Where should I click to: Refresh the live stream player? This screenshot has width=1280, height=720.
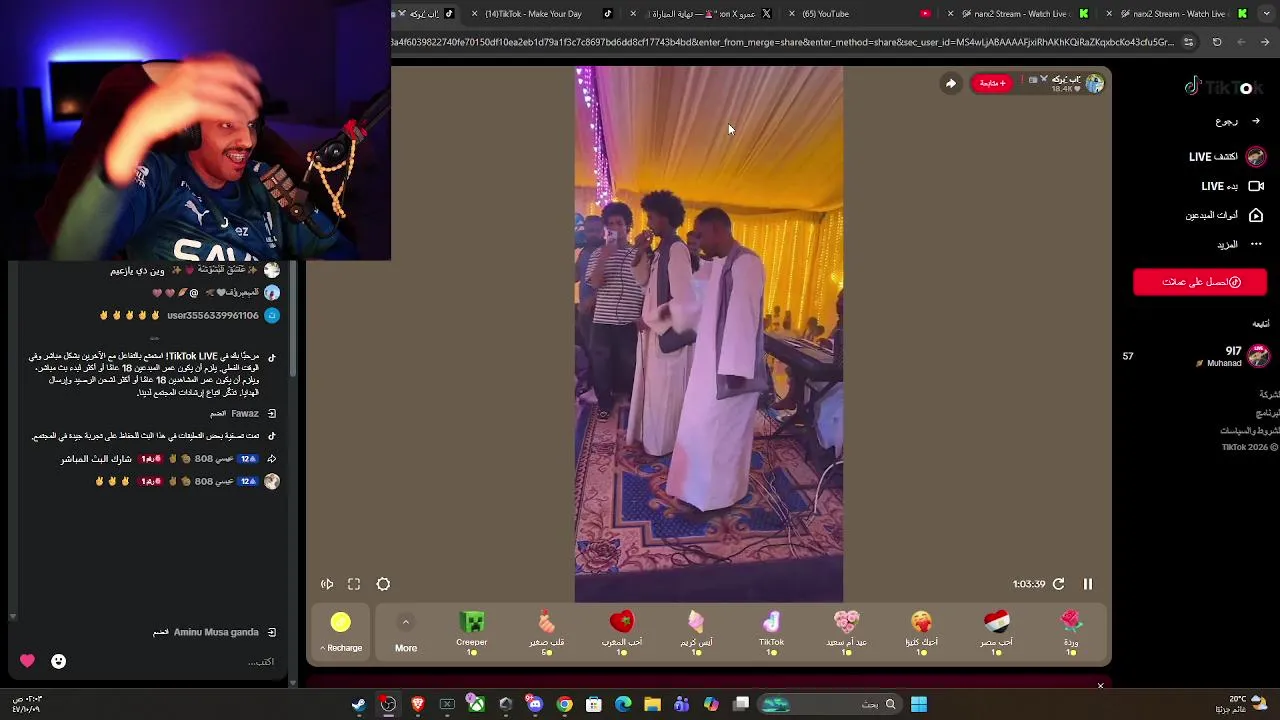click(1058, 584)
